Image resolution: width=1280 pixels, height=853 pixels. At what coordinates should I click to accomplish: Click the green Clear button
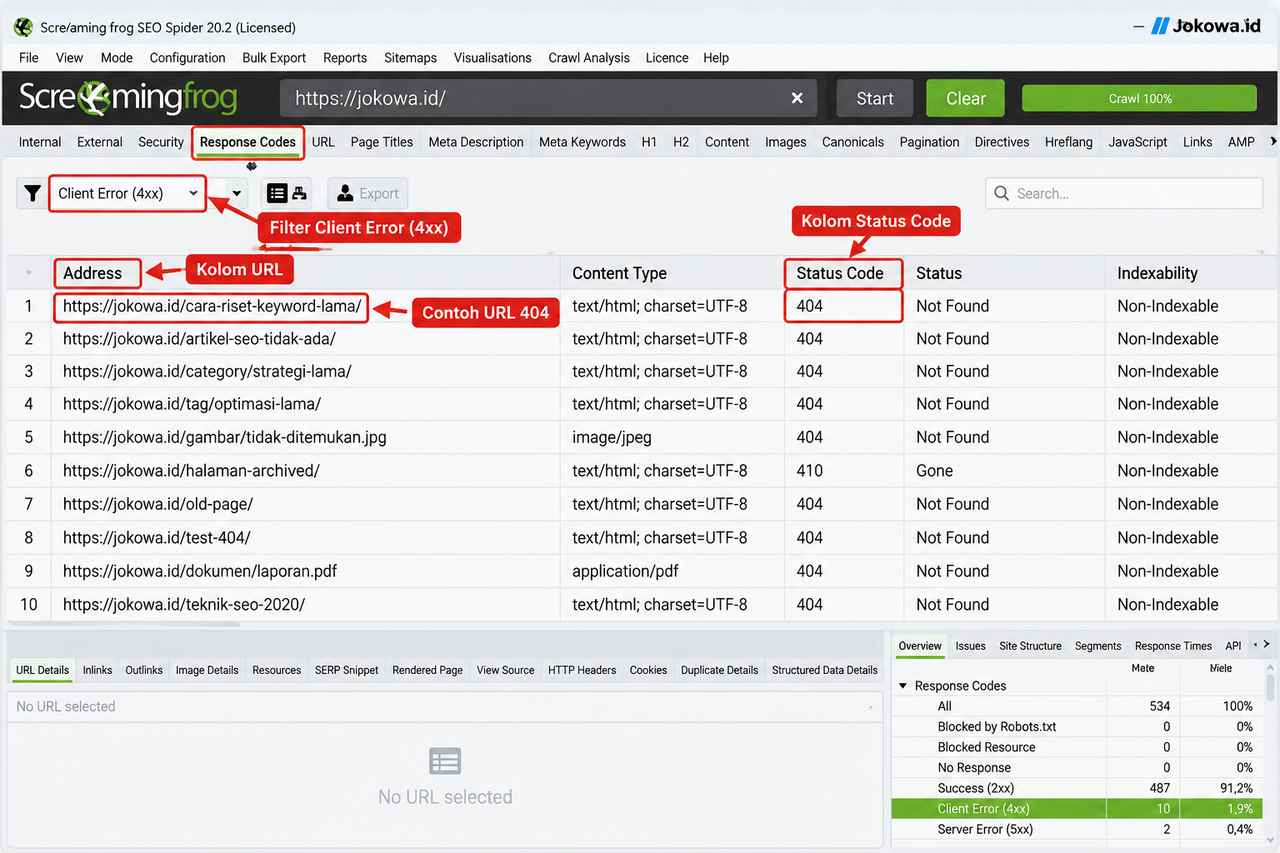pos(966,98)
